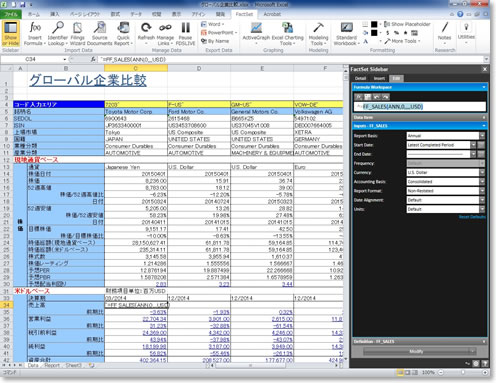Export to PowerPoint dropdown
This screenshot has height=383, width=498.
click(219, 33)
